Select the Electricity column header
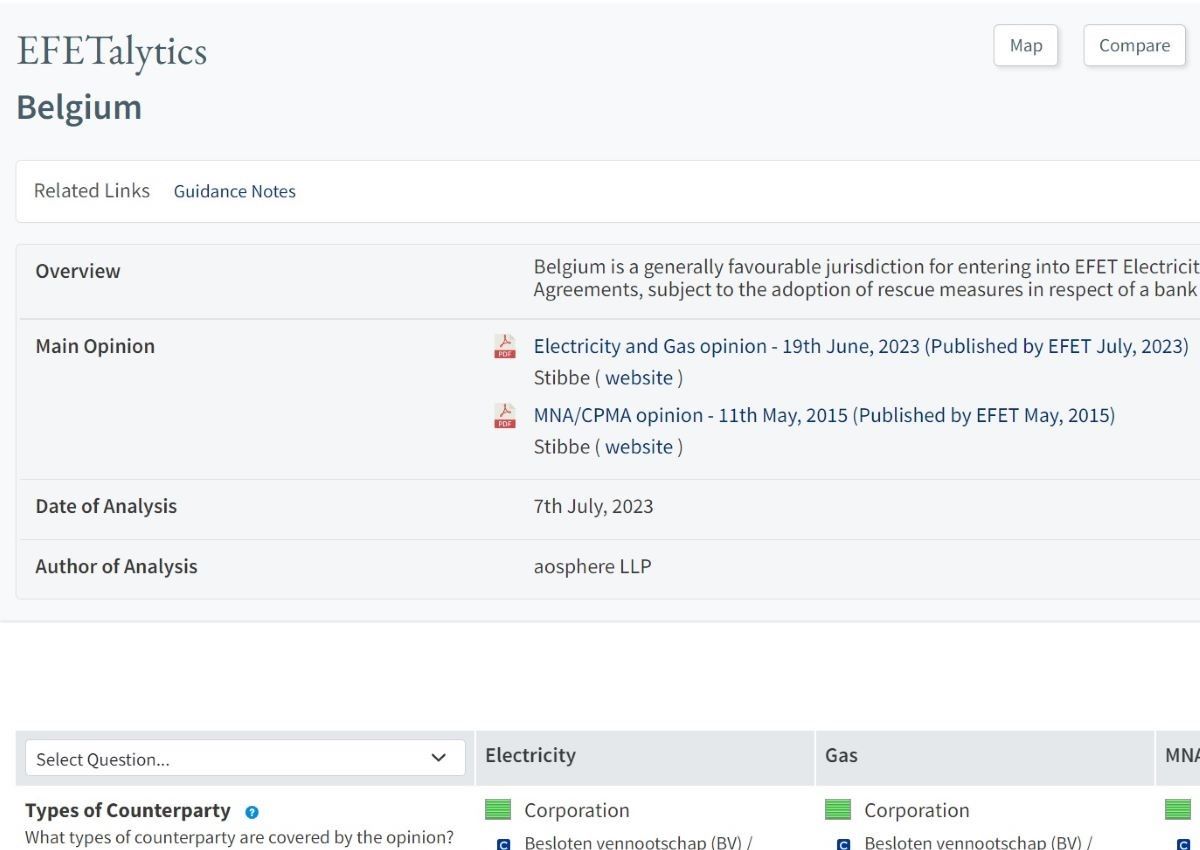The width and height of the screenshot is (1200, 850). (530, 755)
